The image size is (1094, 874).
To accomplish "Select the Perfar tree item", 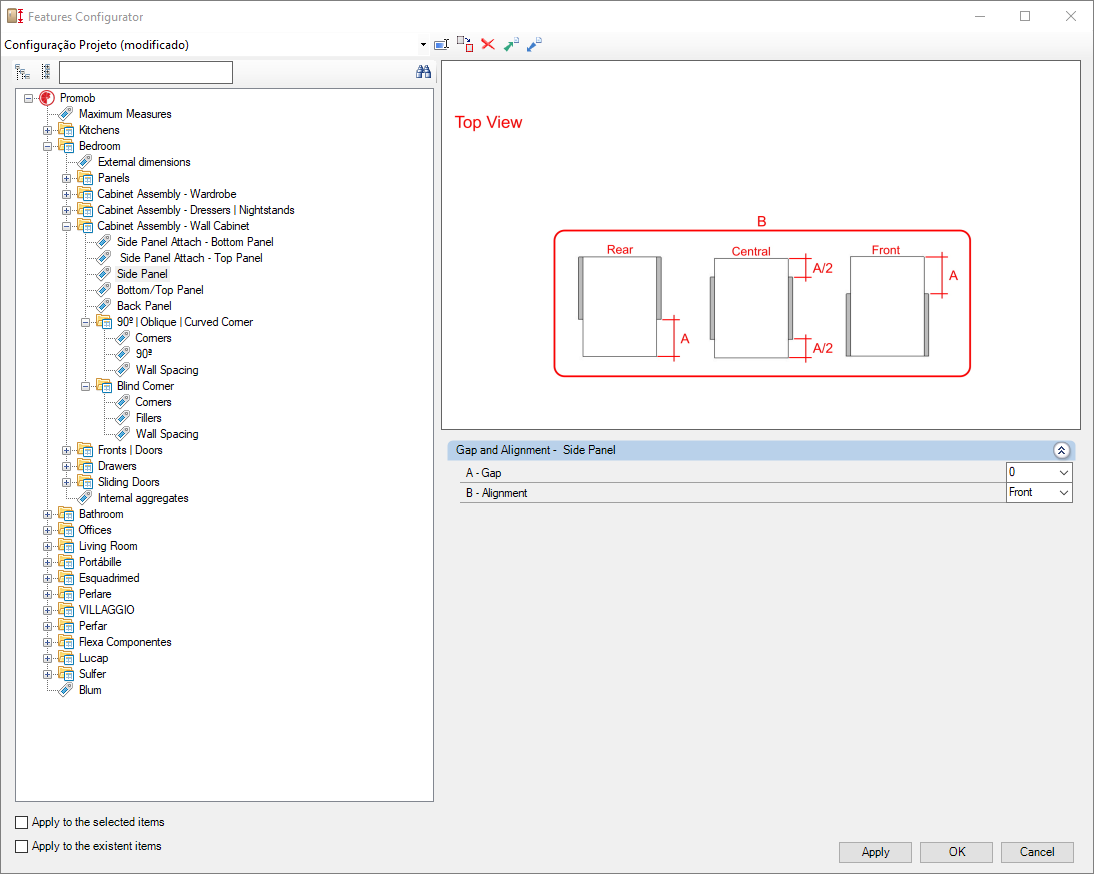I will [x=93, y=626].
